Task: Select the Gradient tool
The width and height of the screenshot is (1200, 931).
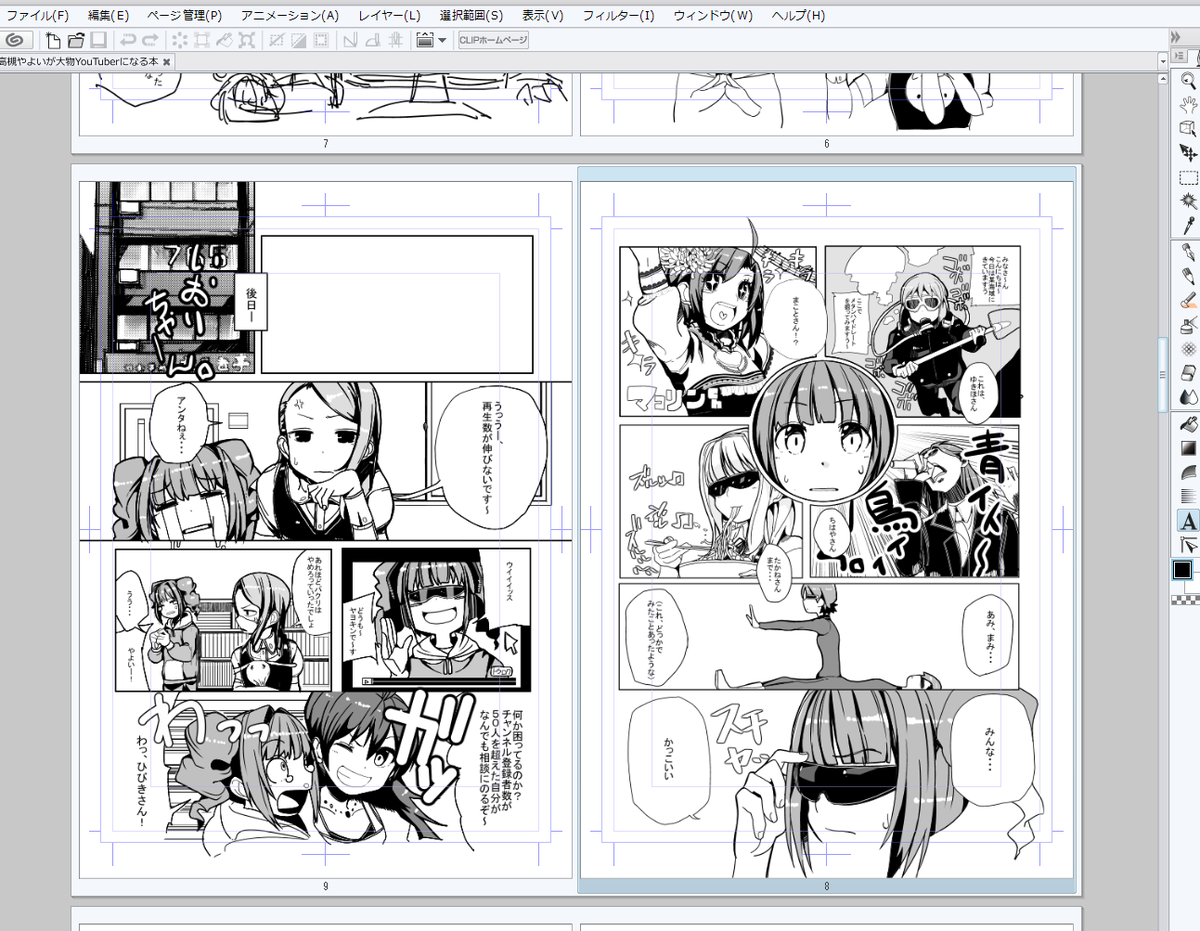Action: click(x=1188, y=447)
